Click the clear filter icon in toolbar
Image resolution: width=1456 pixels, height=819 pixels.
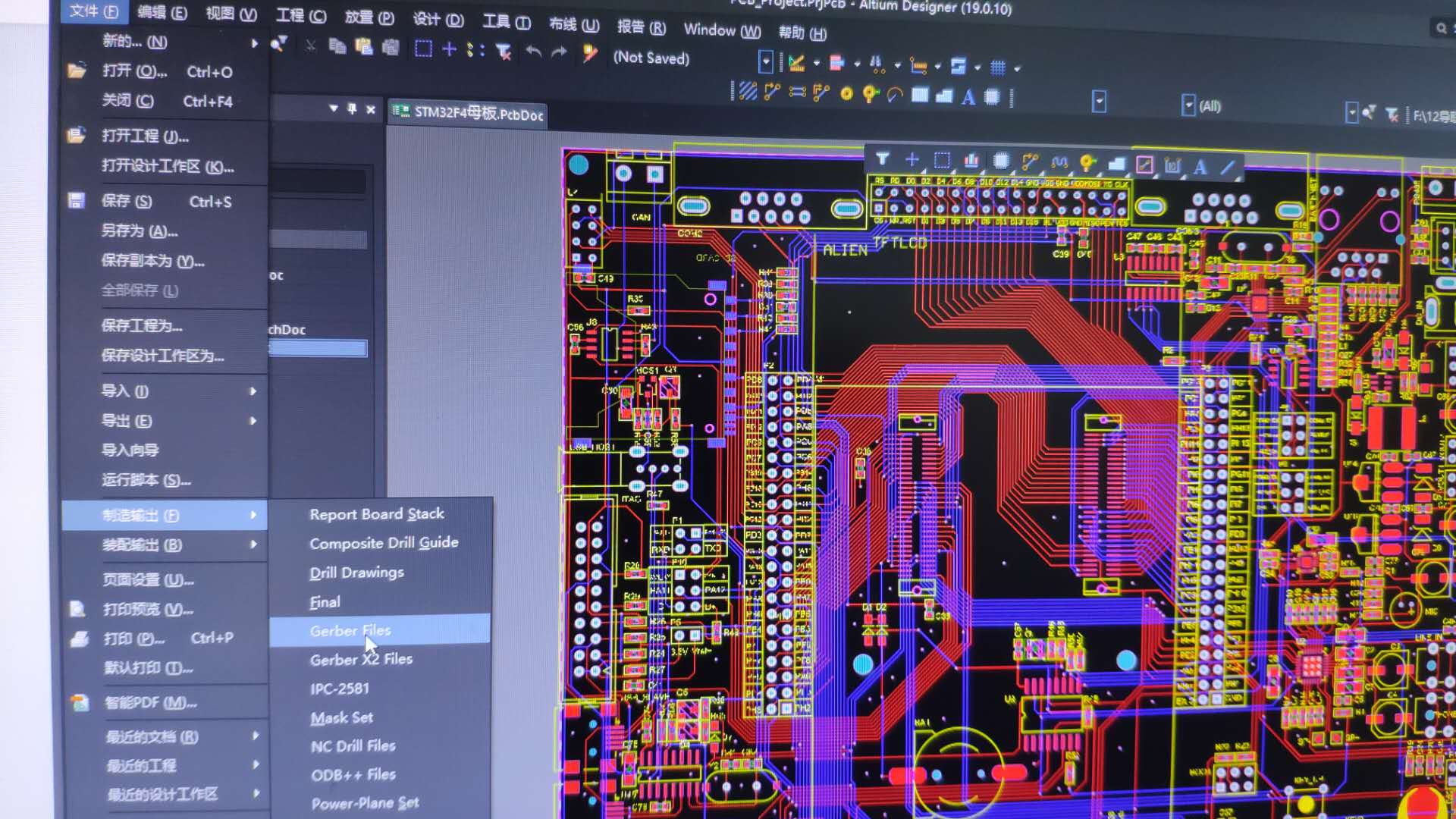point(503,51)
